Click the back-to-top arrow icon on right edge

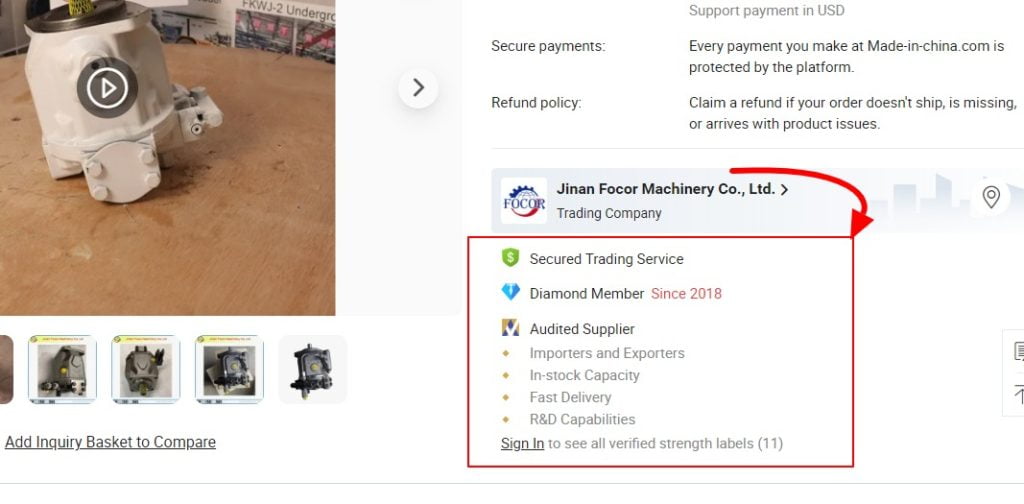click(1019, 394)
